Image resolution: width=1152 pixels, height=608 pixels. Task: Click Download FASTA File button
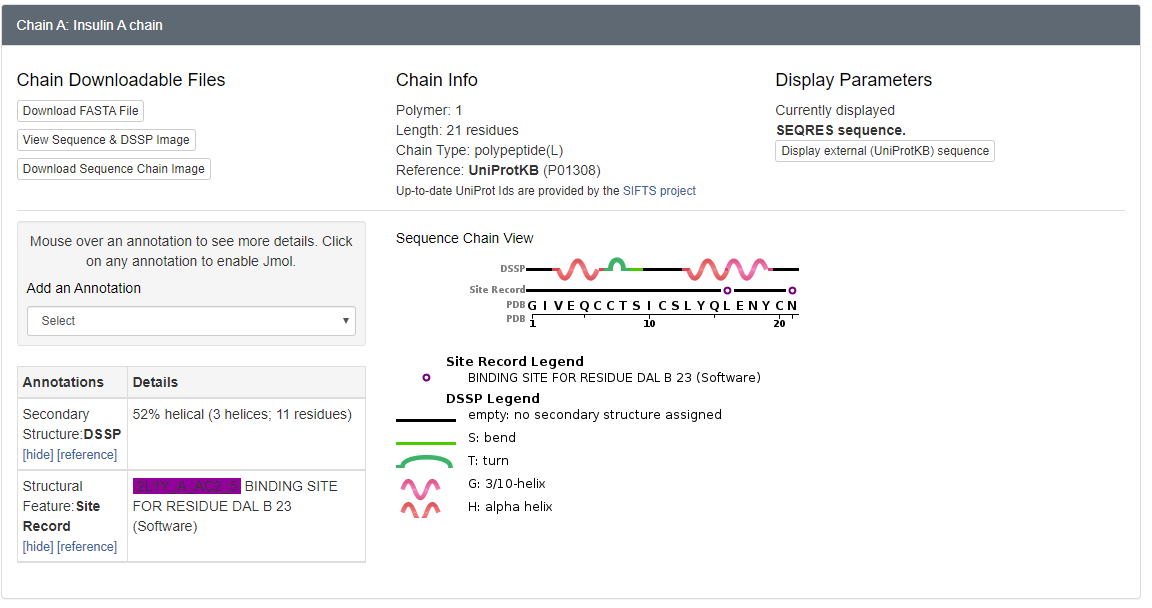point(81,111)
